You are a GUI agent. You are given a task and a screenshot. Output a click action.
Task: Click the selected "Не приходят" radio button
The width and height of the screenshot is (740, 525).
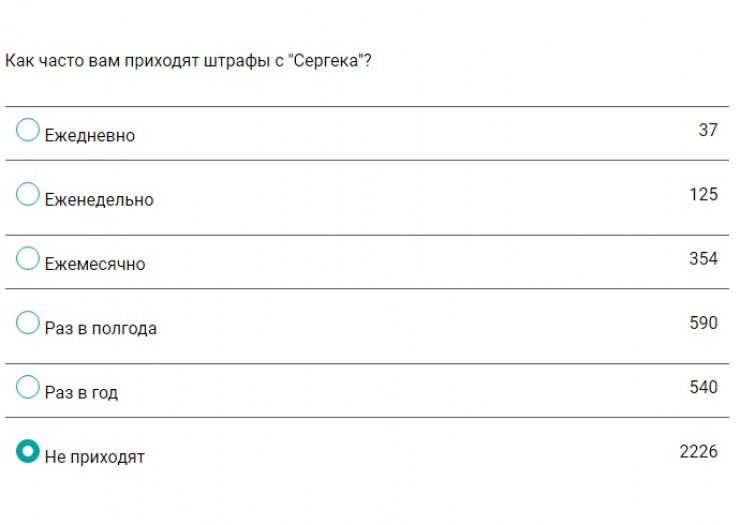28,451
